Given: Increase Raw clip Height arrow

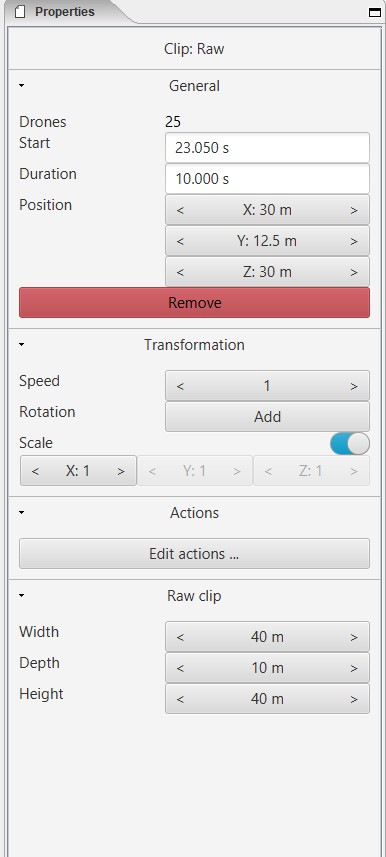Looking at the screenshot, I should tap(354, 700).
